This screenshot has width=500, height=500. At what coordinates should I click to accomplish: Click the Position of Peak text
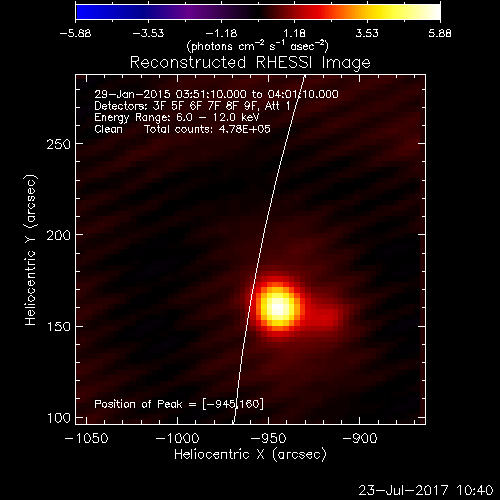coord(179,404)
